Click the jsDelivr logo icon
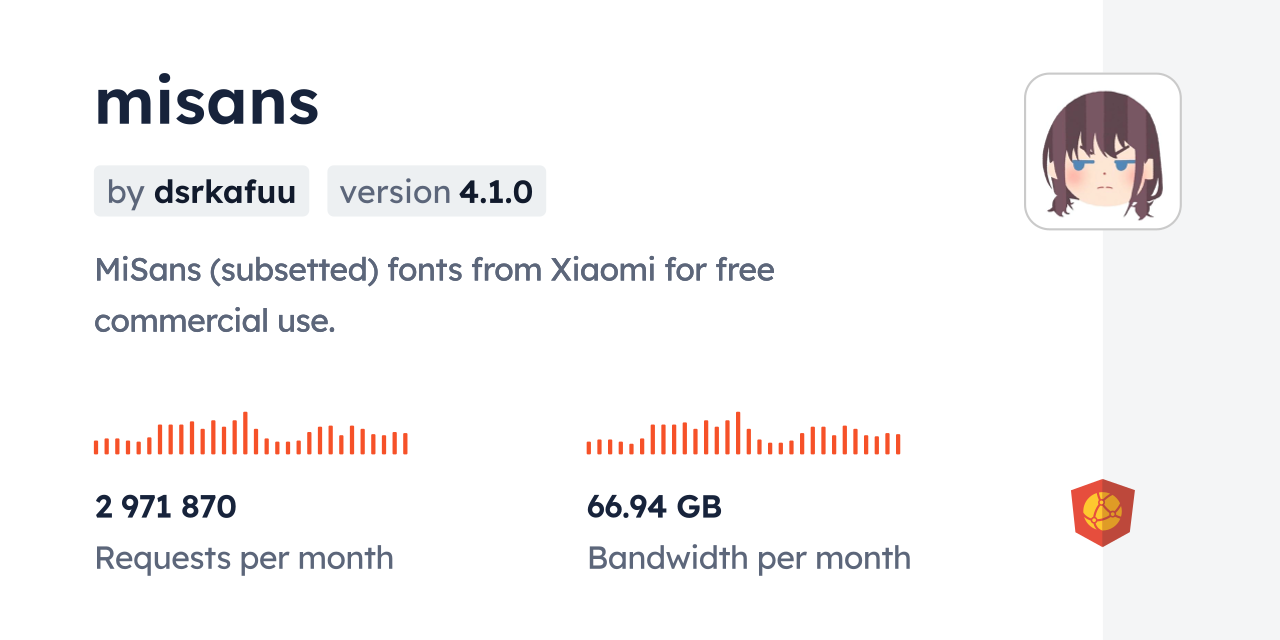 pos(1102,513)
